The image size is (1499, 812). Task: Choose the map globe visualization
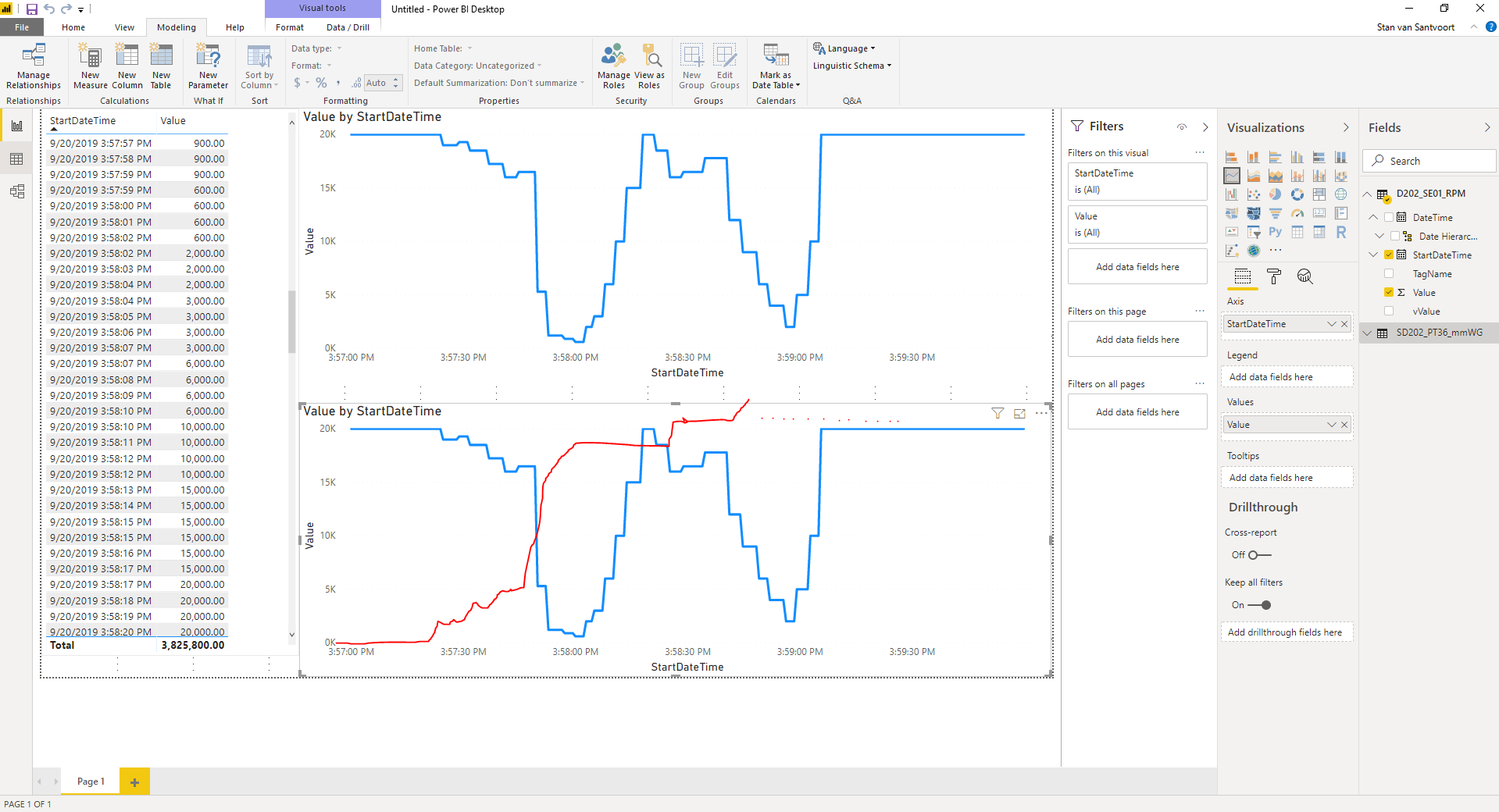(x=1341, y=194)
